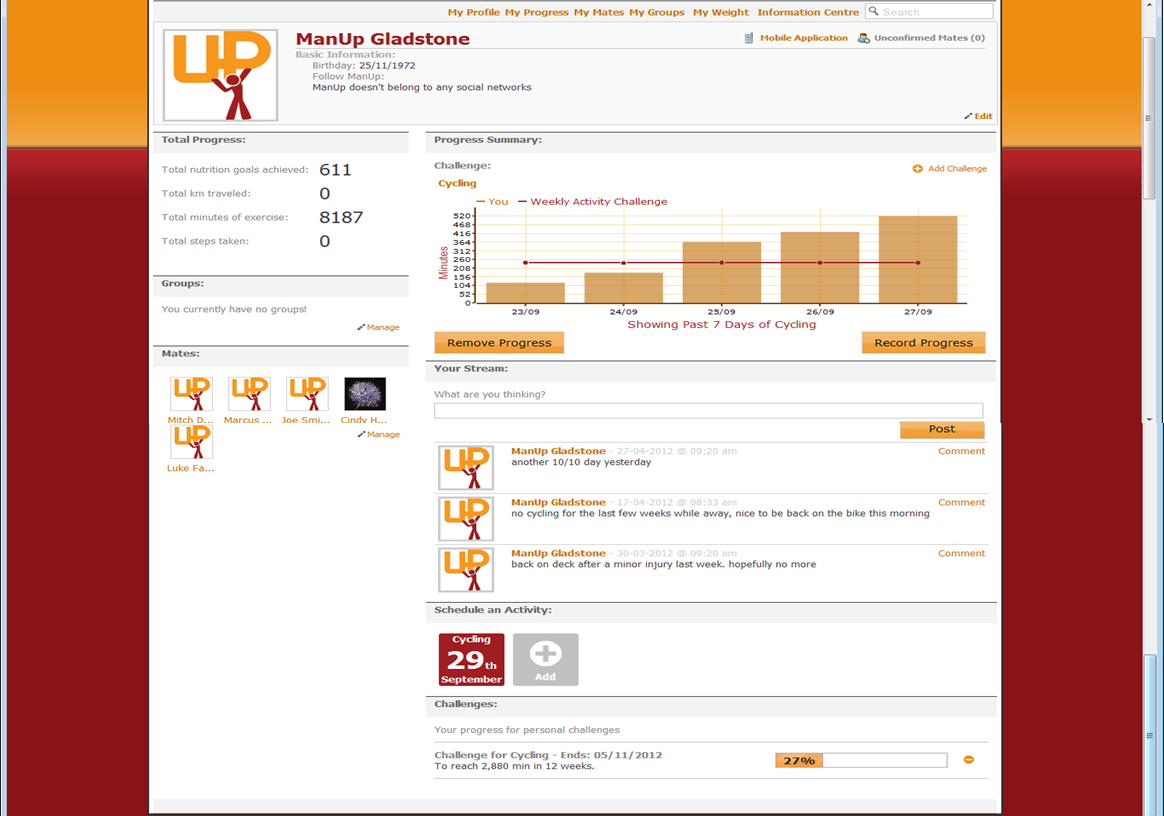Click the Add activity plus tile
Screen dimensions: 1164x816
point(545,659)
